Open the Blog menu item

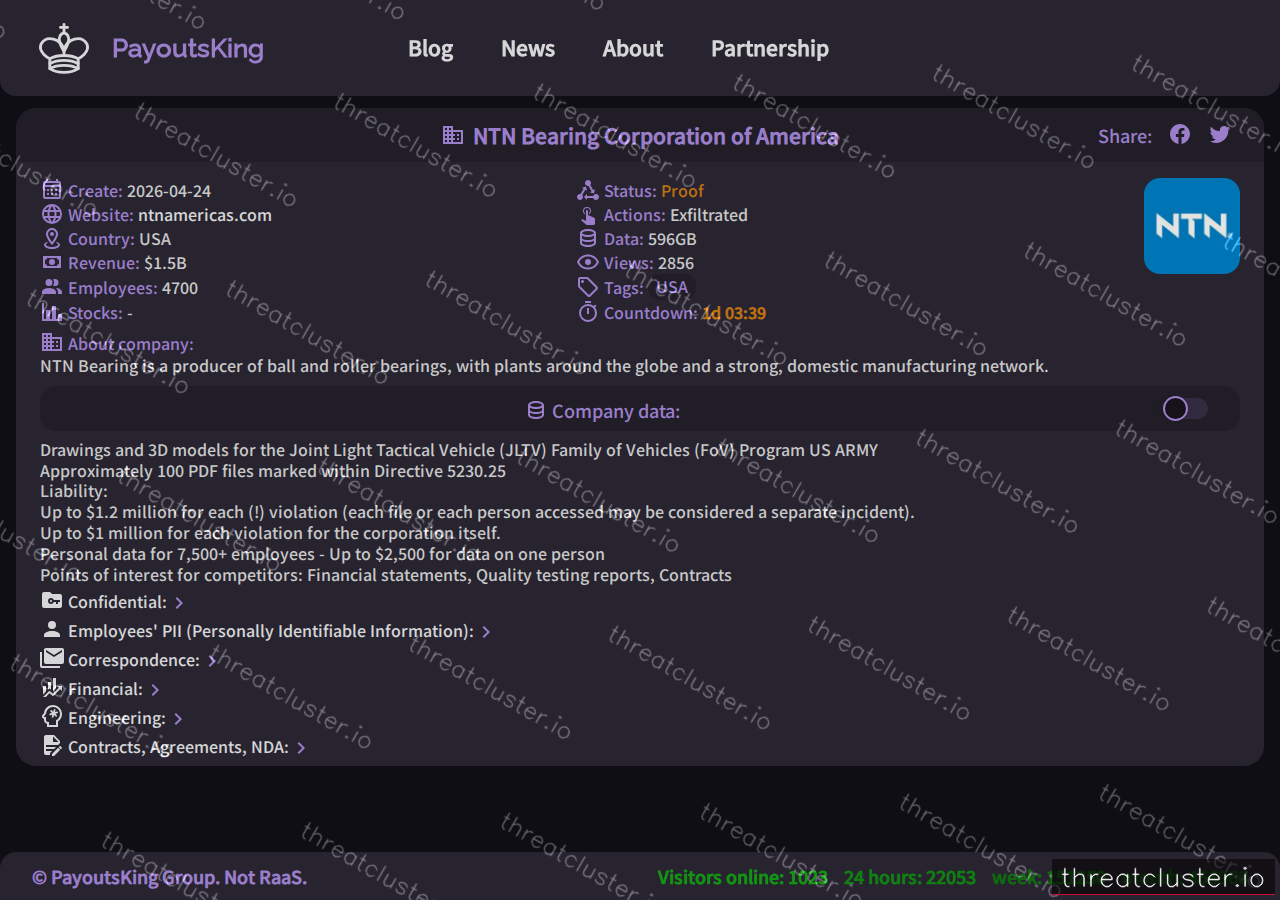(431, 48)
